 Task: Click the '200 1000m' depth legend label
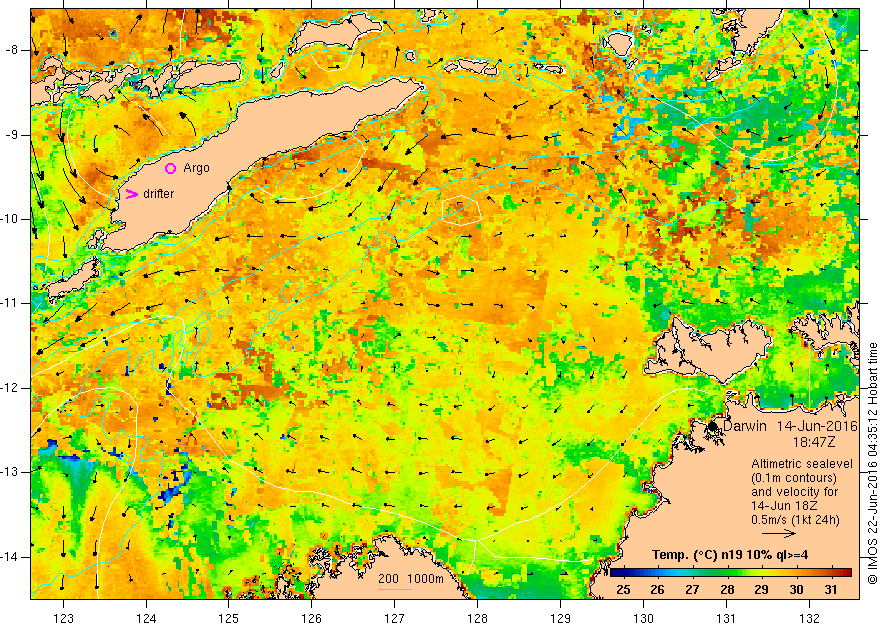411,579
